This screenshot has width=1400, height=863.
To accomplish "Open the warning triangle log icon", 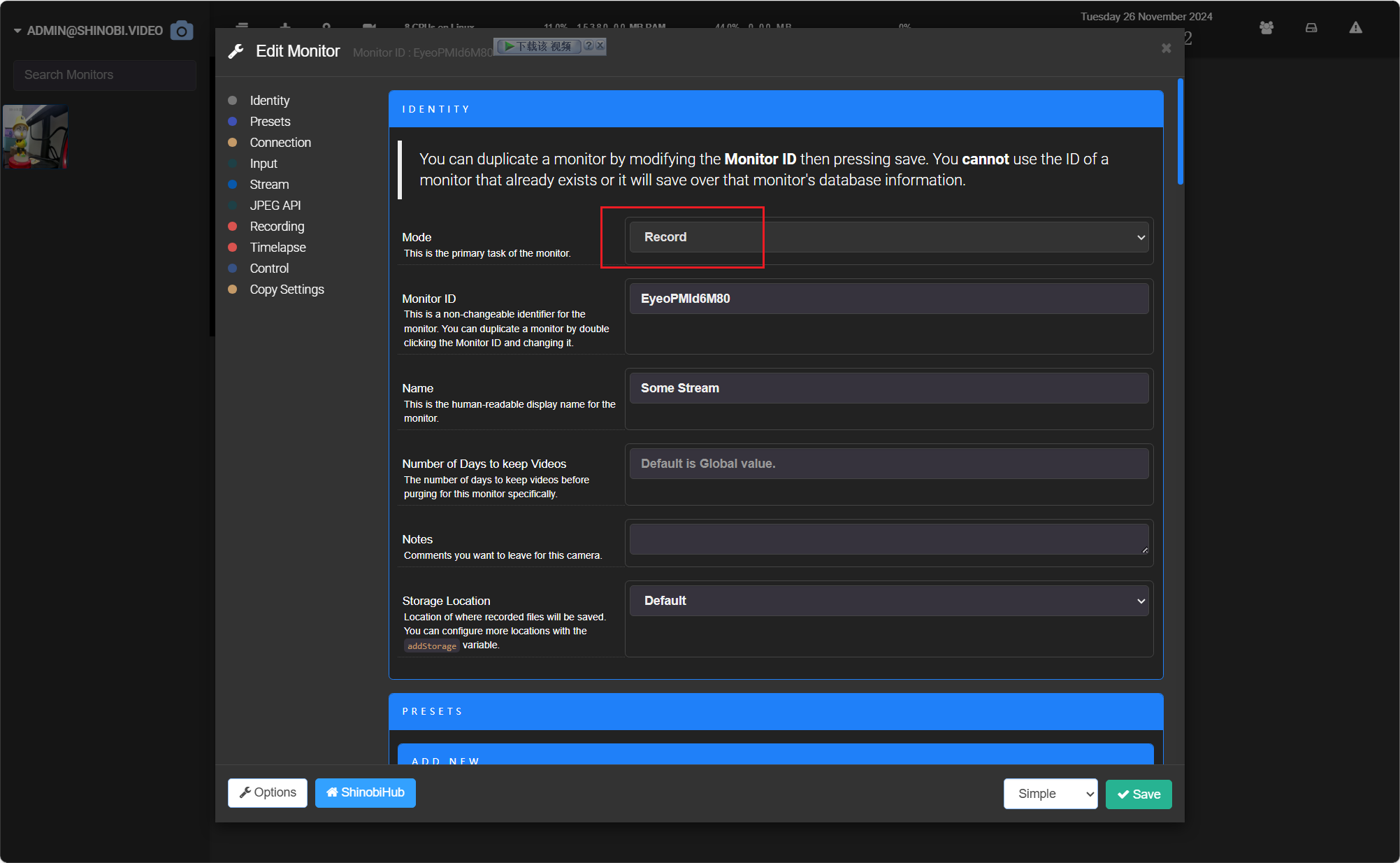I will (1355, 27).
